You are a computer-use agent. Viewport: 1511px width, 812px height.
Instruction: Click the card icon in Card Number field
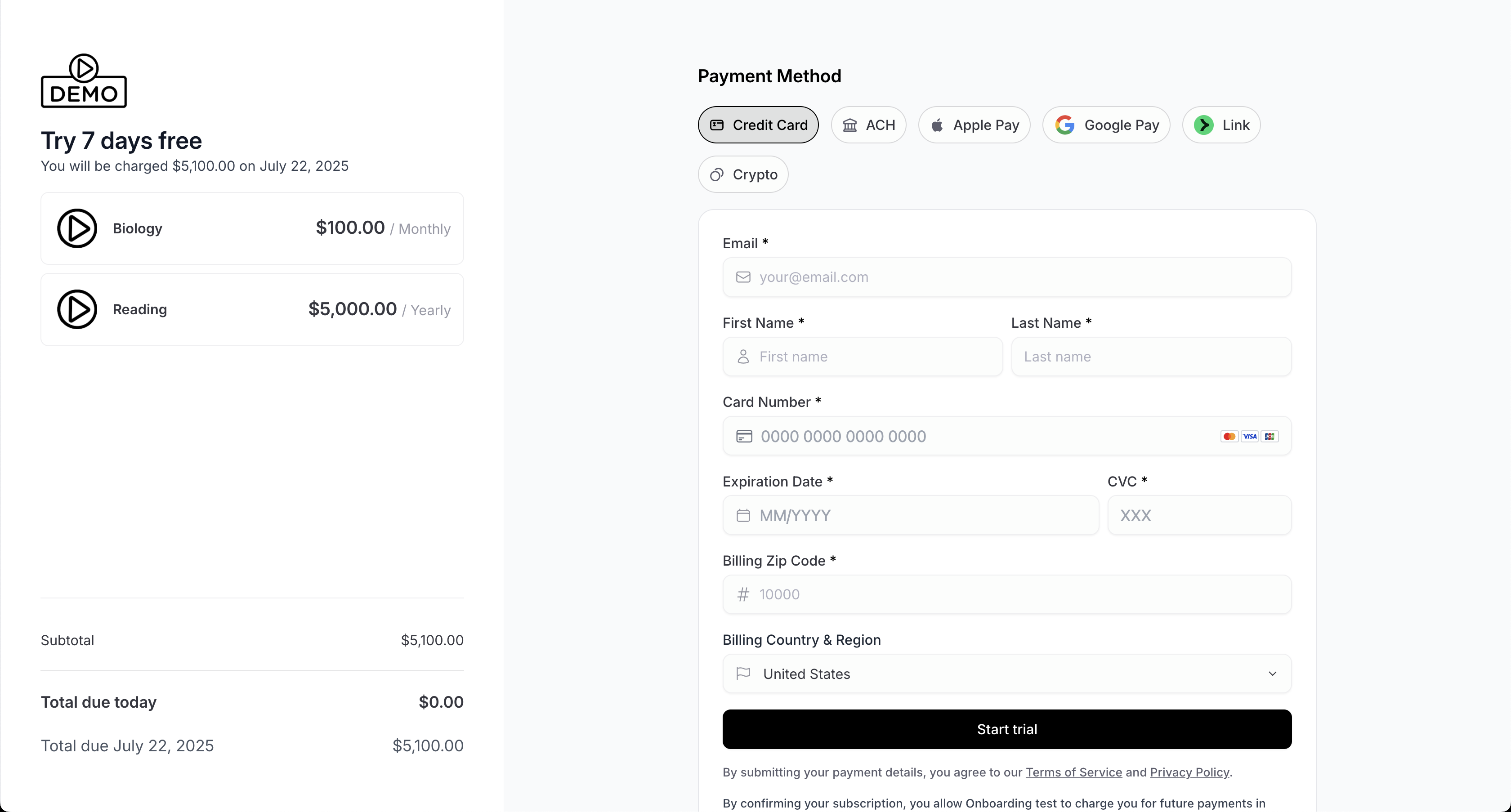[744, 436]
